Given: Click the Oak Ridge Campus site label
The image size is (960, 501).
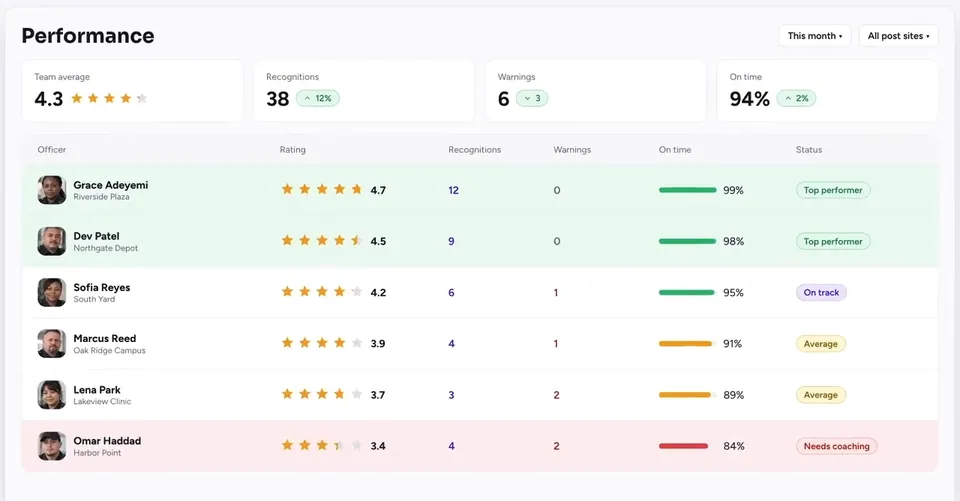Looking at the screenshot, I should click(109, 350).
